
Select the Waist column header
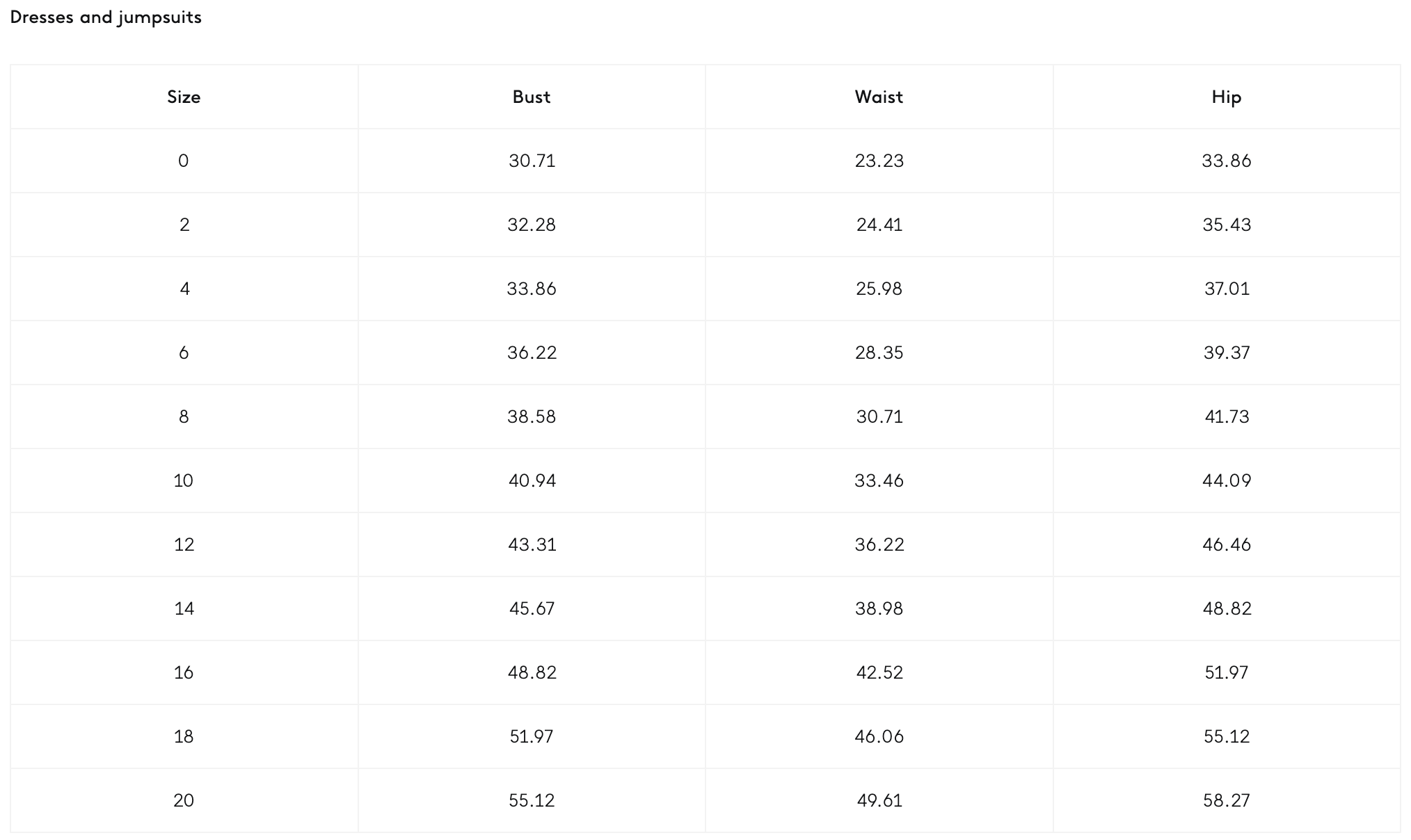(x=879, y=97)
